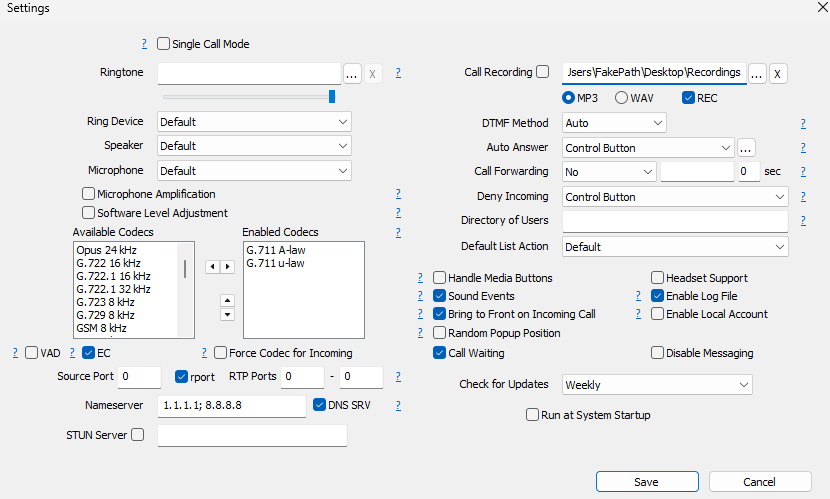Click the left arrow between codec lists

coord(211,266)
